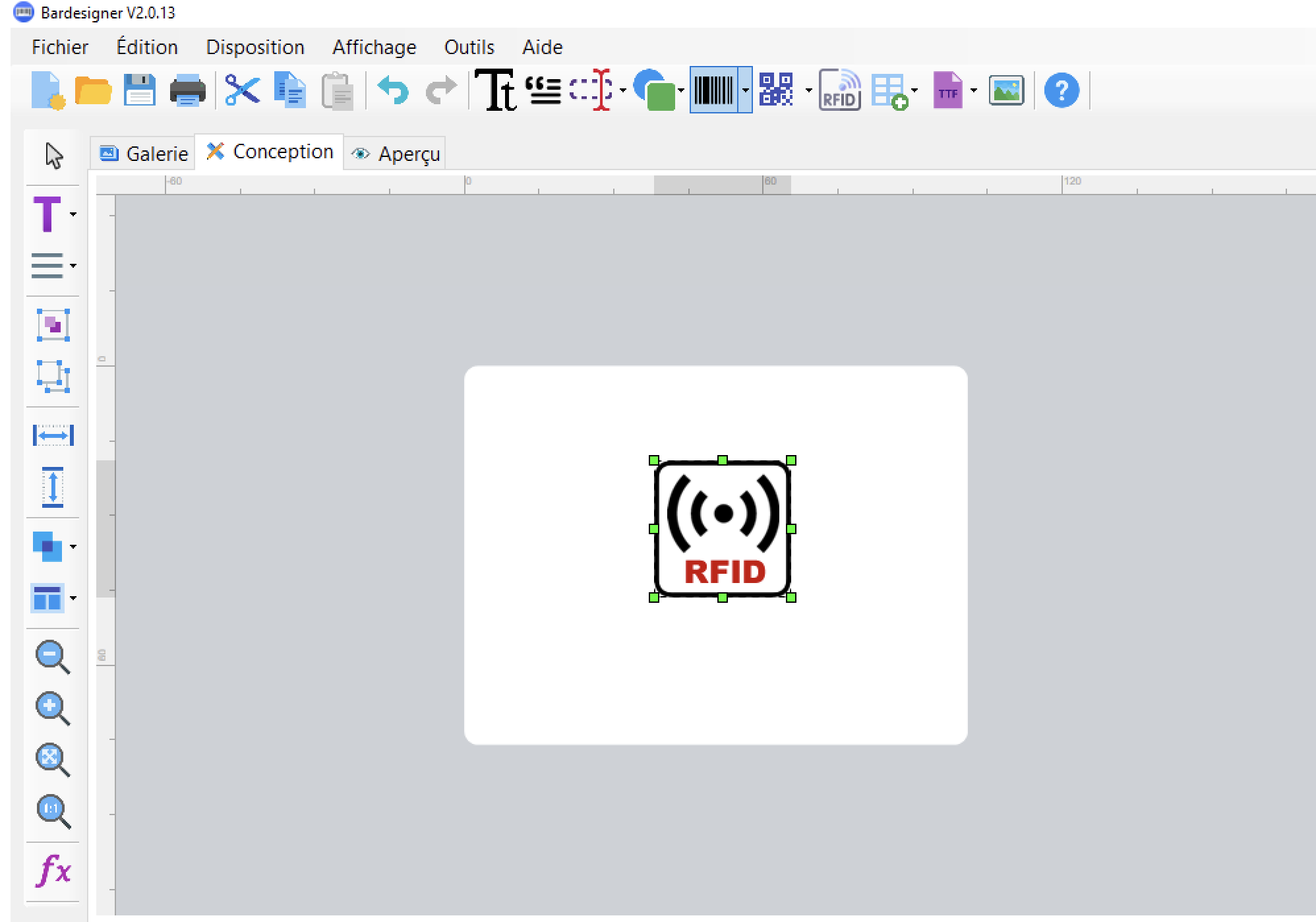
Task: Insert a shape element
Action: pyautogui.click(x=652, y=91)
